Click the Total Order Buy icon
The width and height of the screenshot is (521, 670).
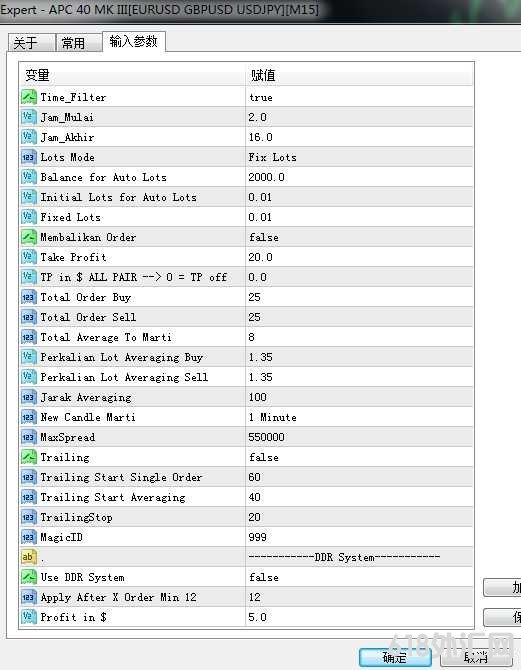[29, 297]
